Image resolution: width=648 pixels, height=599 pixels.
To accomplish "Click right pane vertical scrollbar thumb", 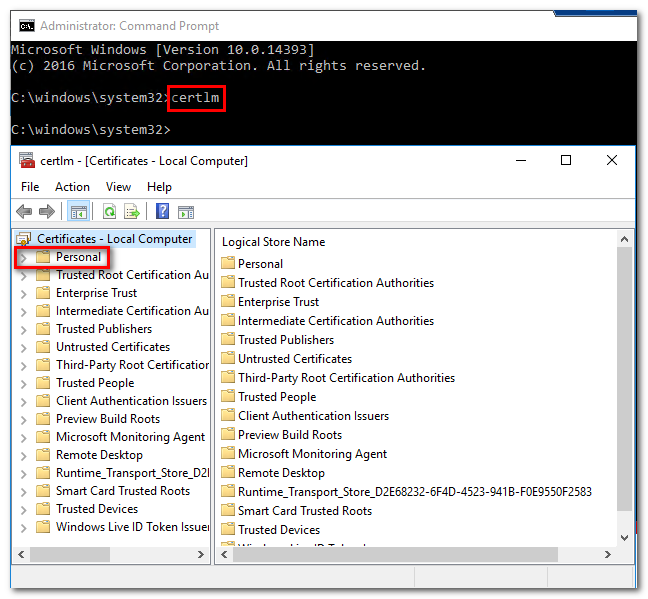I will click(624, 379).
